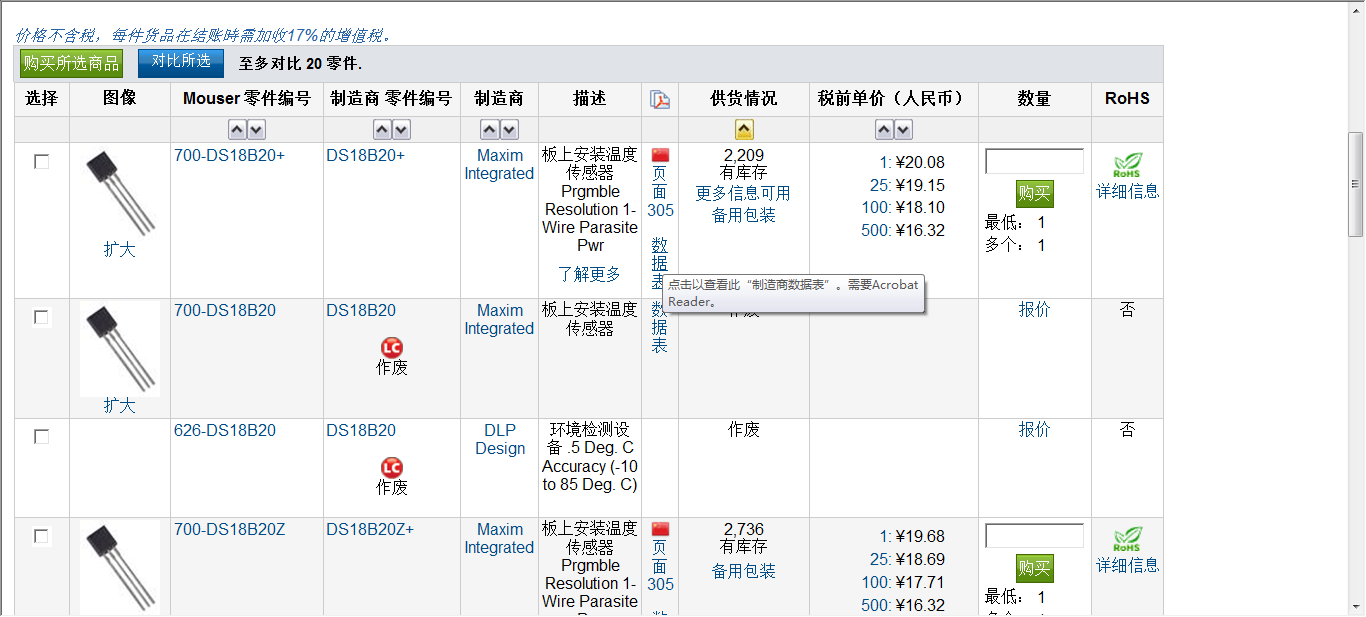Open DS18B20 manufacturer part link in 626-DS18B20 row
Screen dimensions: 1366x617
tap(361, 430)
